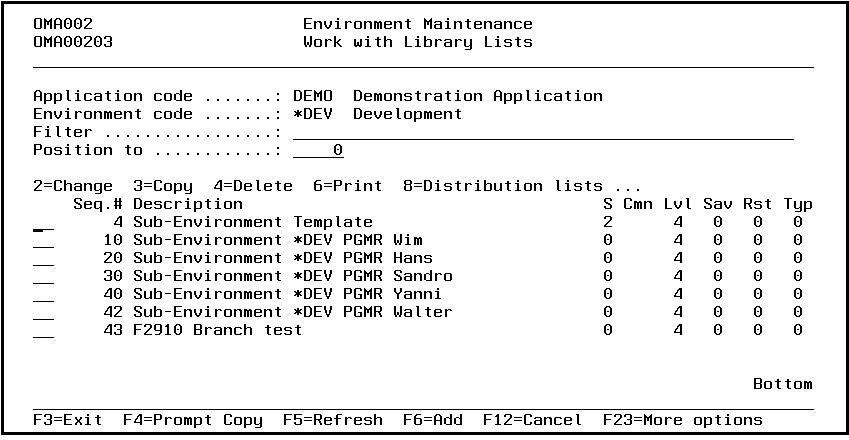The width and height of the screenshot is (849, 440).
Task: Click option field for PGMR Hans row
Action: [x=44, y=259]
